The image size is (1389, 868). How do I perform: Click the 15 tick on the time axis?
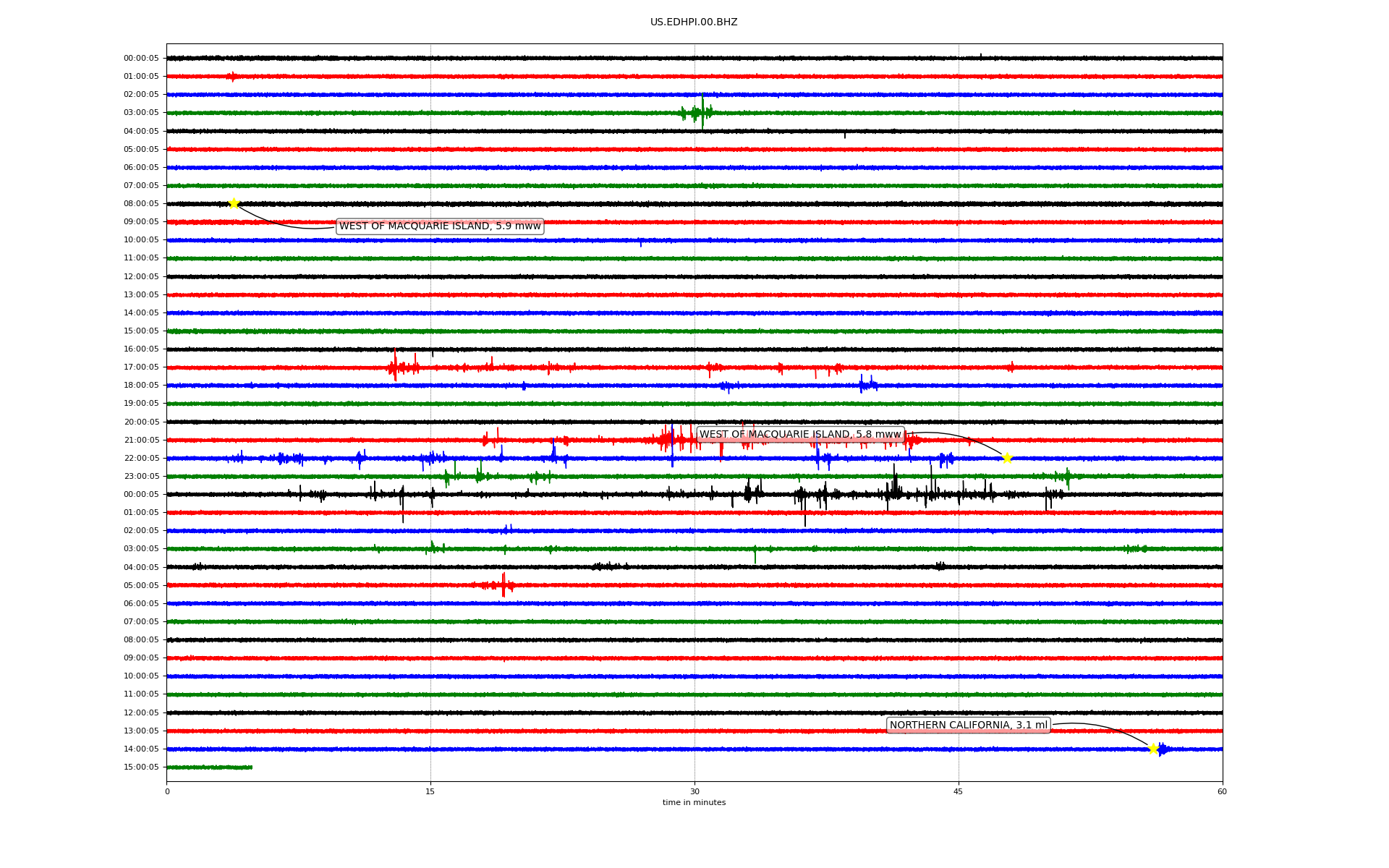coord(430,791)
